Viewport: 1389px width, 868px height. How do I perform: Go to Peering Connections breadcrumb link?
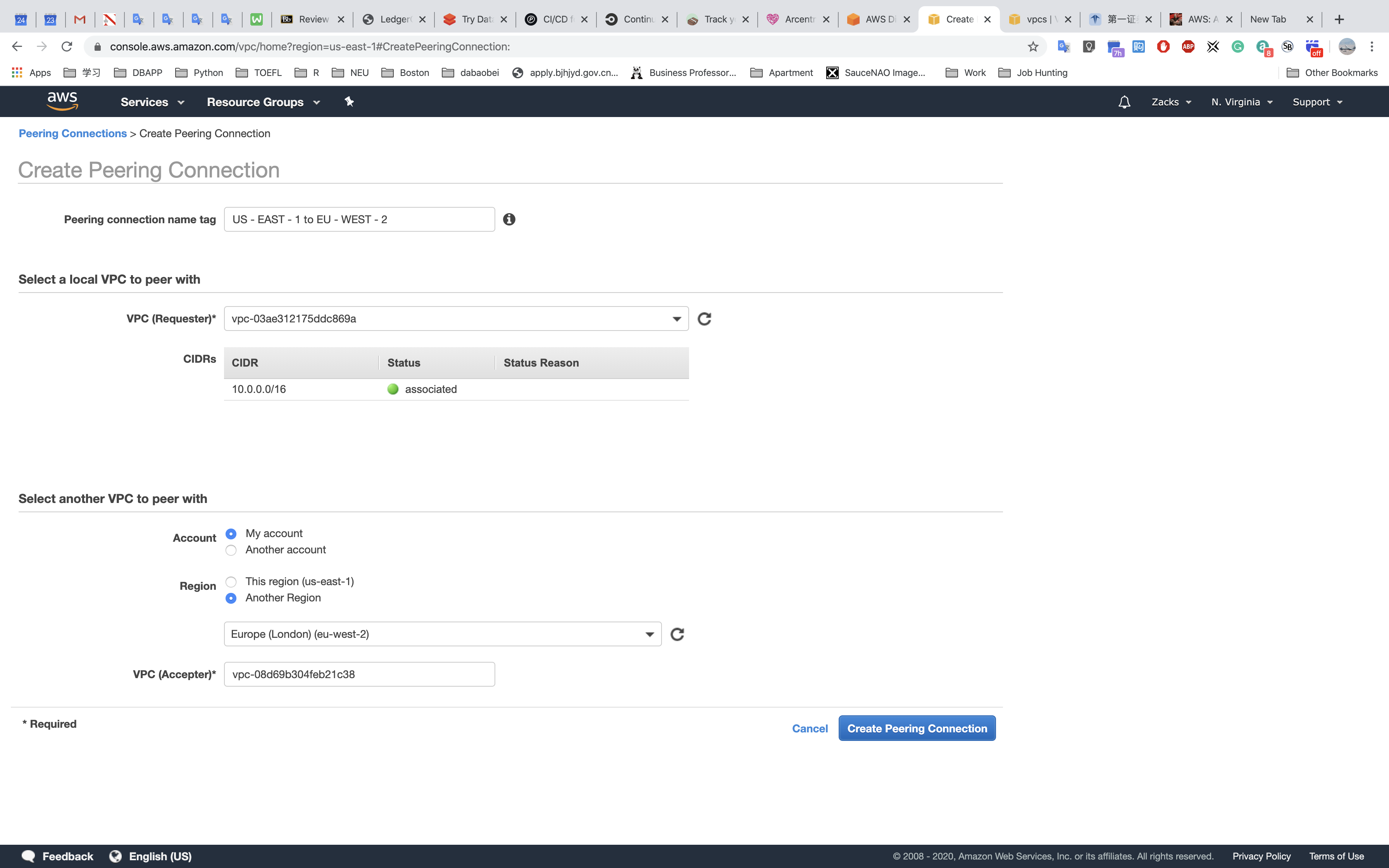pos(72,133)
